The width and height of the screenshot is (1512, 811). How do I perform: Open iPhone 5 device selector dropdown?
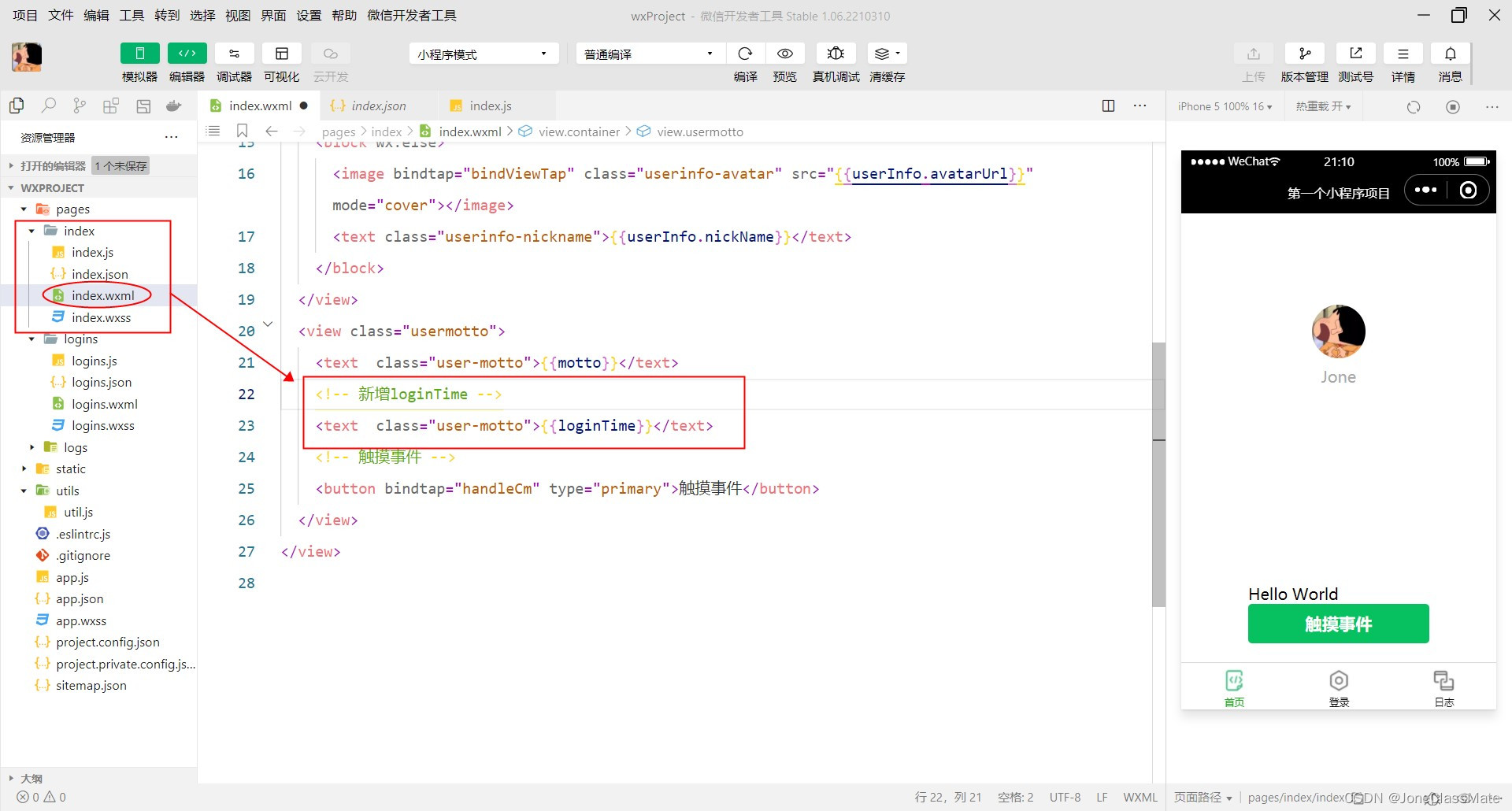pos(1225,106)
